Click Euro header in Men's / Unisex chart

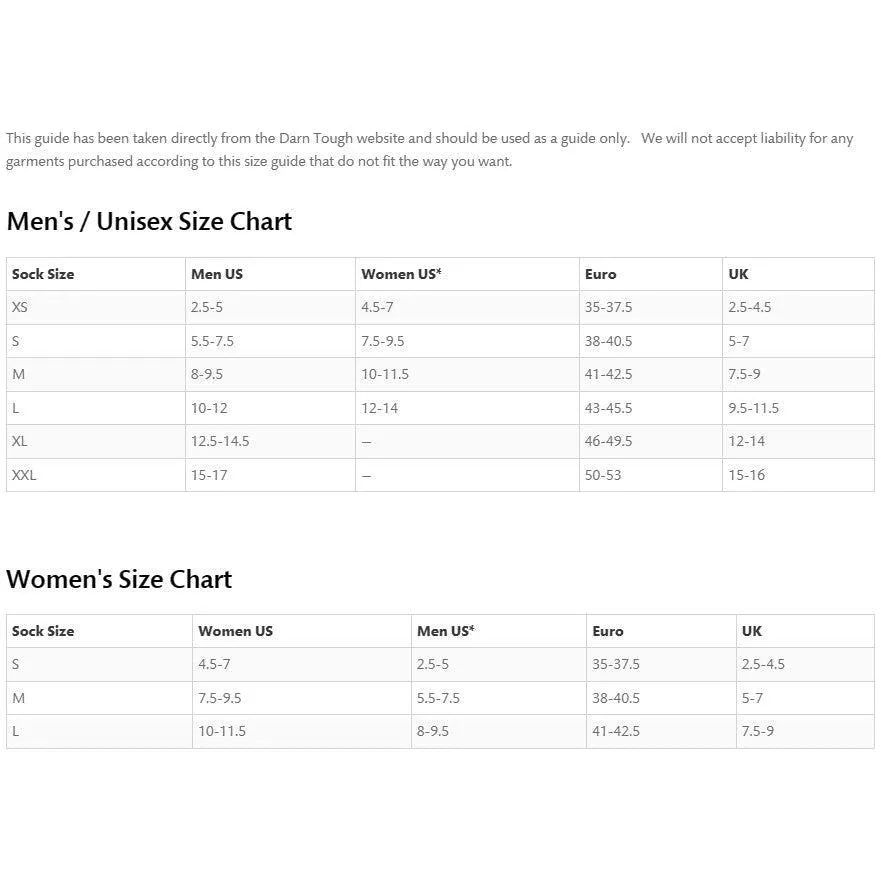pyautogui.click(x=600, y=274)
